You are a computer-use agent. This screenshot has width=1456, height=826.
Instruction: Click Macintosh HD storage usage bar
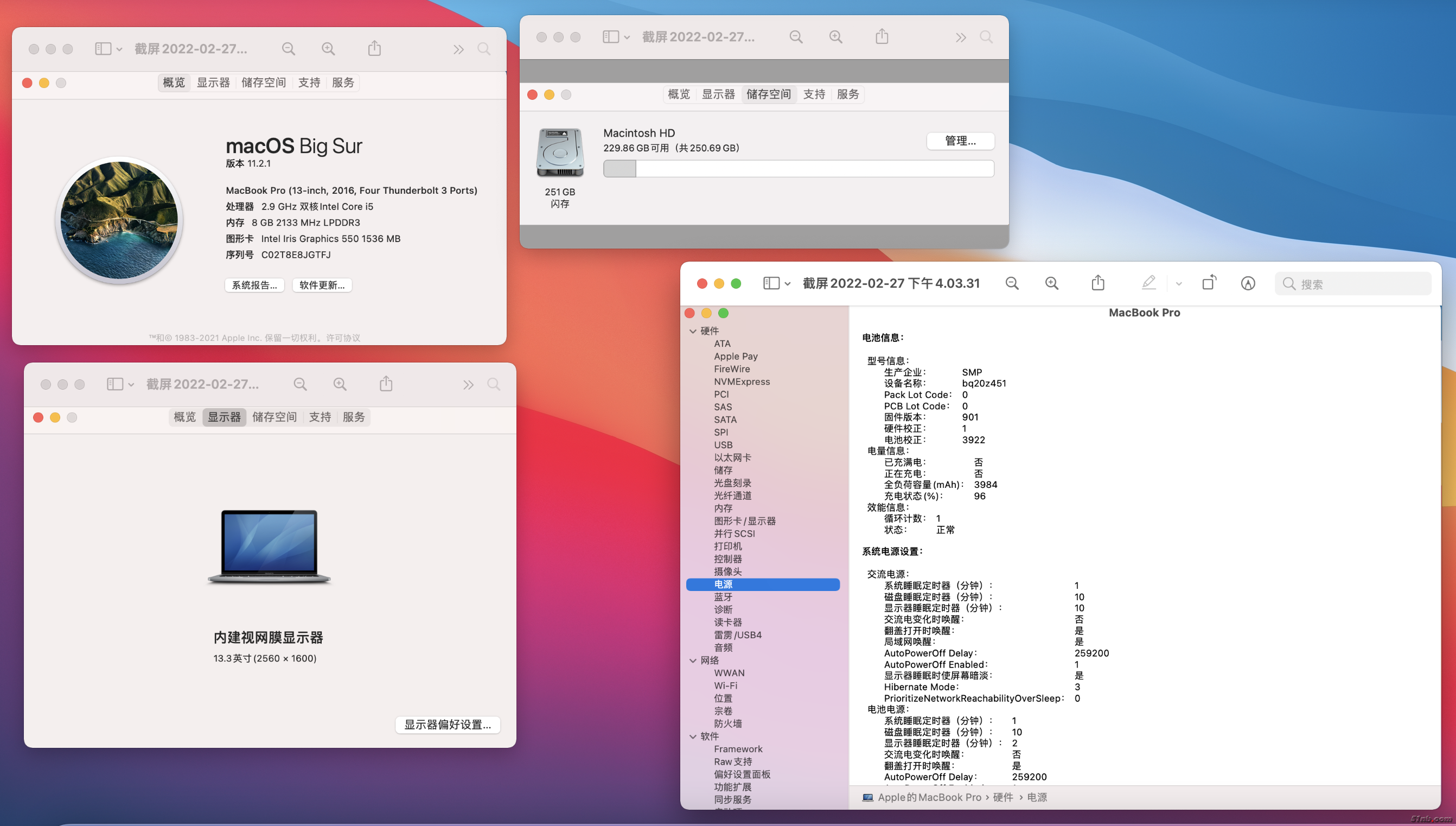coord(799,168)
